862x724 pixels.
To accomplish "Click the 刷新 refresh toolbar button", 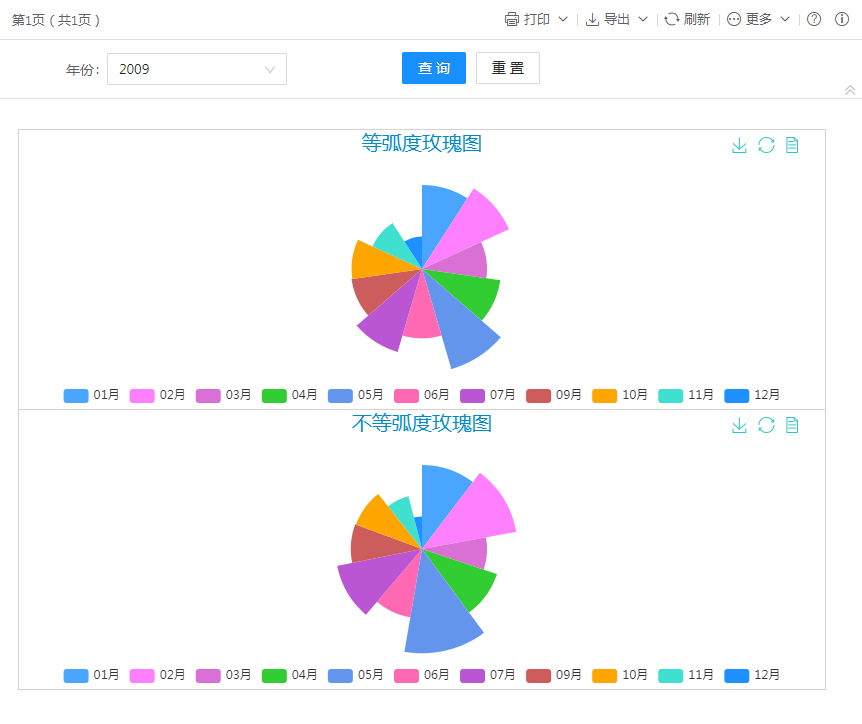I will 687,19.
